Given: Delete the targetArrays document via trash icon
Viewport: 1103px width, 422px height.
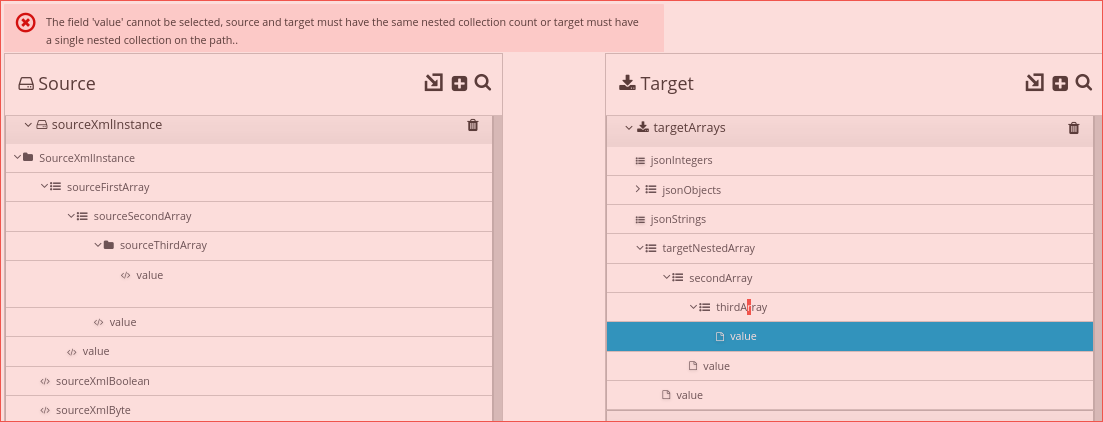Looking at the screenshot, I should coord(1074,128).
